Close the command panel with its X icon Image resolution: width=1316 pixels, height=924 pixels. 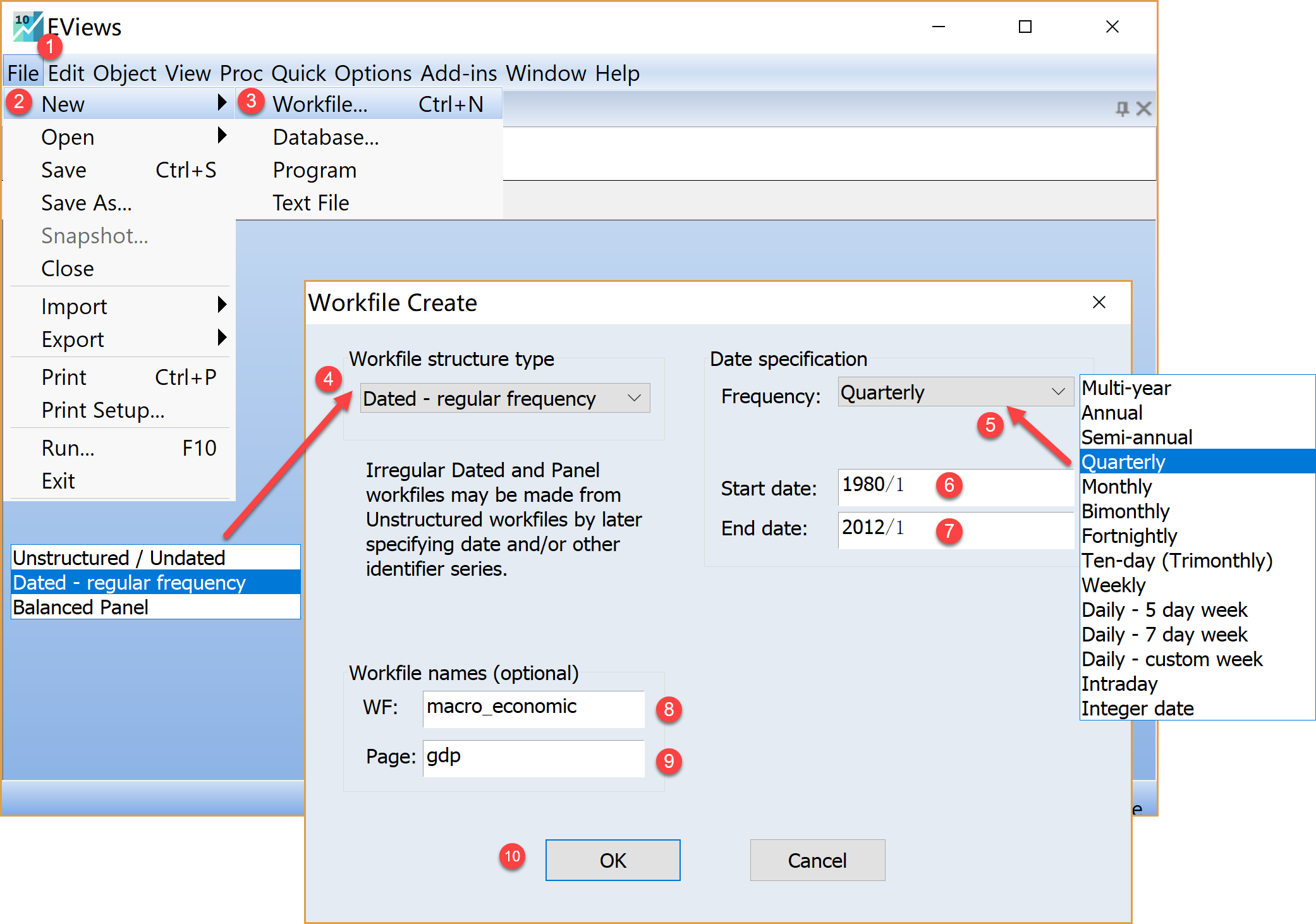click(1143, 109)
